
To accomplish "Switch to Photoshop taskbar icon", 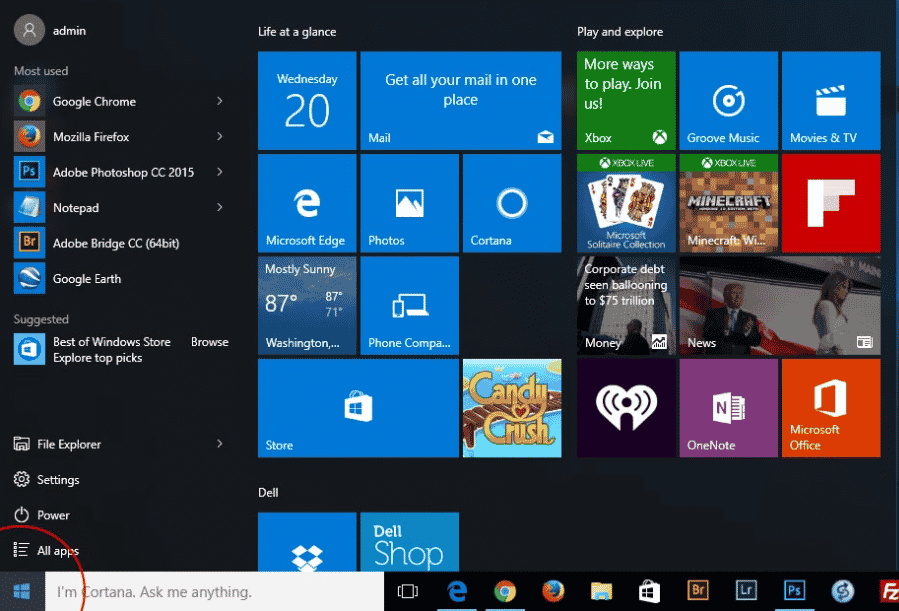I will [x=794, y=592].
